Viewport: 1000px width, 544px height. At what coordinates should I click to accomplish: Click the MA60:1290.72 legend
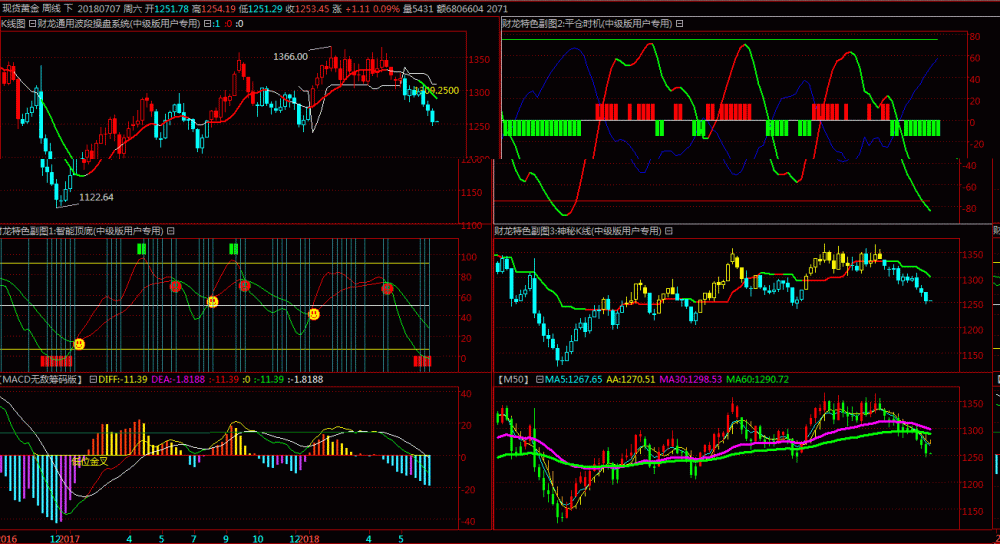(x=758, y=379)
